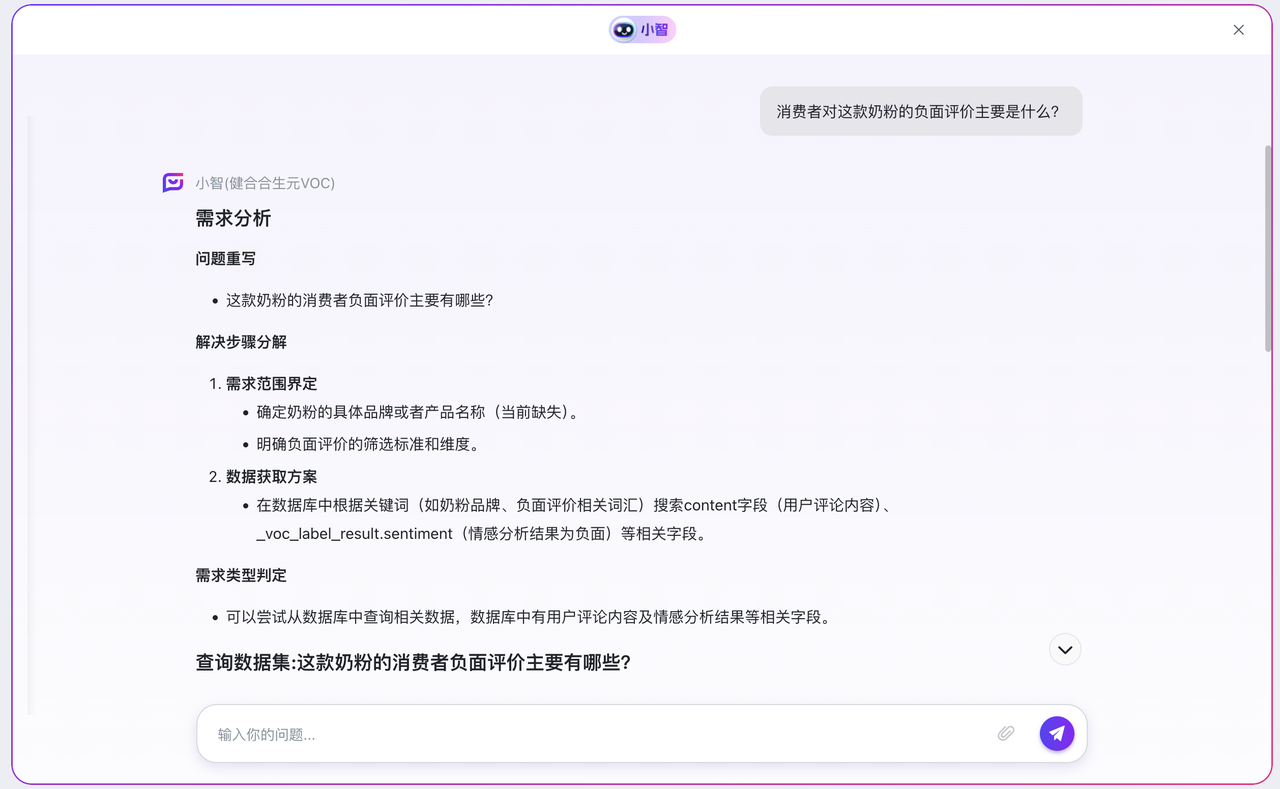1280x789 pixels.
Task: Click the 确定奶粉的具体品牌 bullet point
Action: [417, 412]
